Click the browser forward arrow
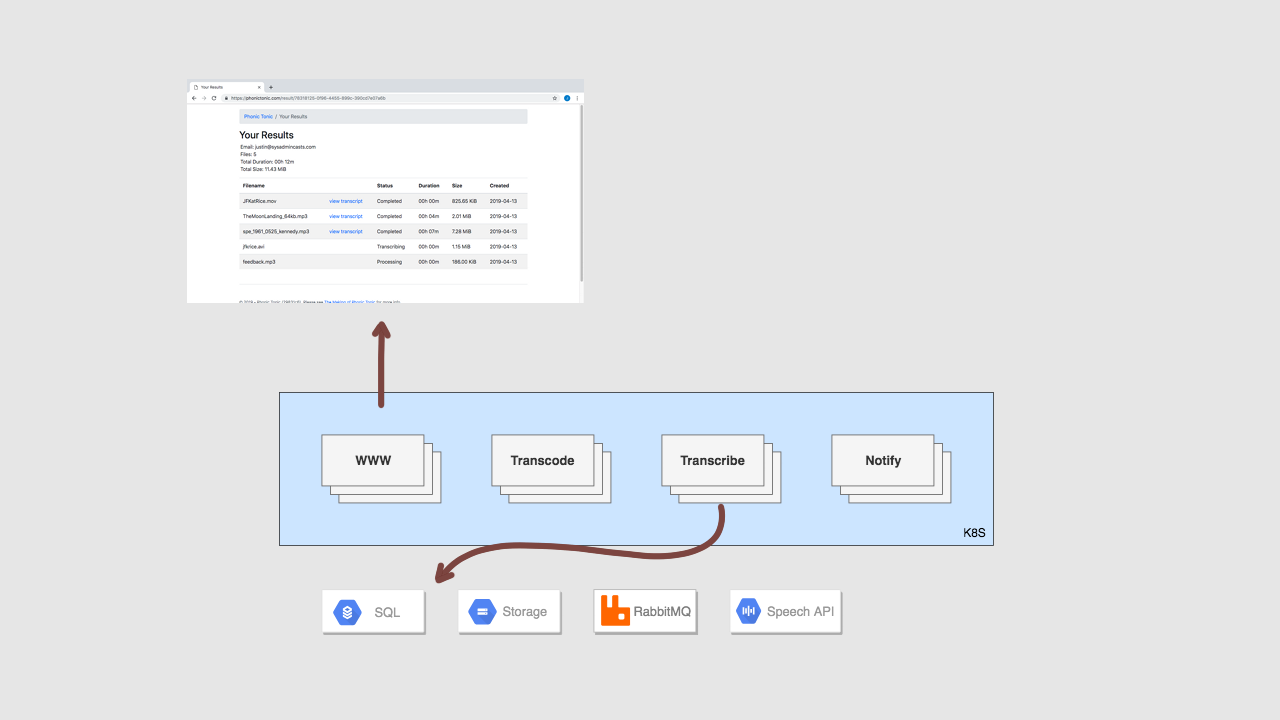This screenshot has width=1280, height=720. (x=203, y=98)
